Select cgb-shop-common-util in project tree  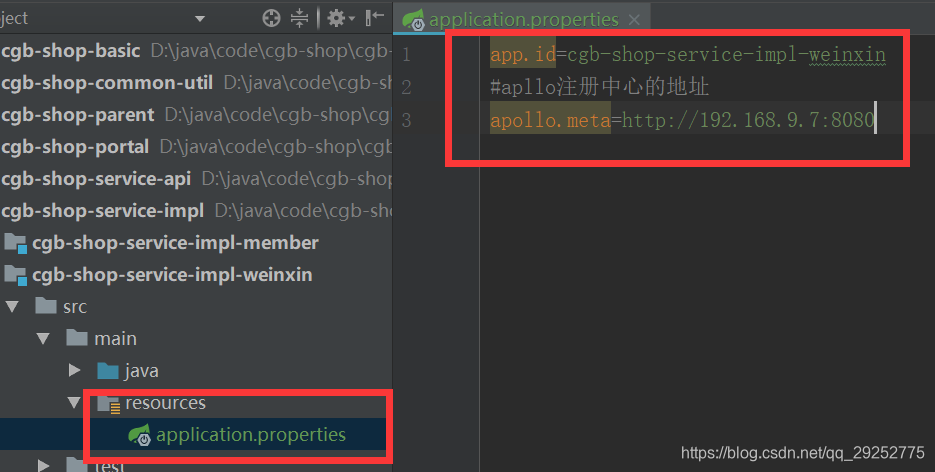click(x=107, y=83)
